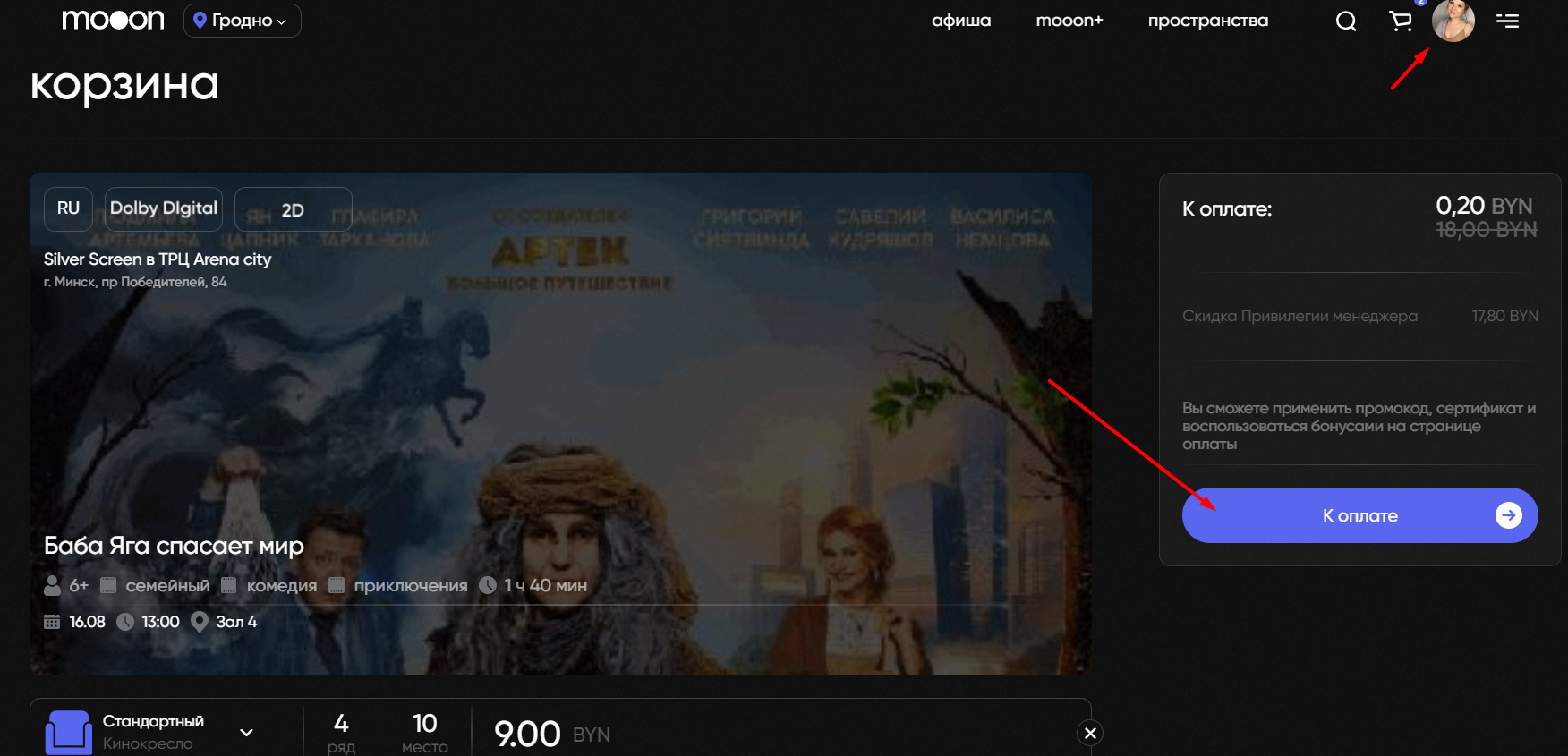
Task: Open the hamburger menu icon
Action: click(x=1507, y=21)
